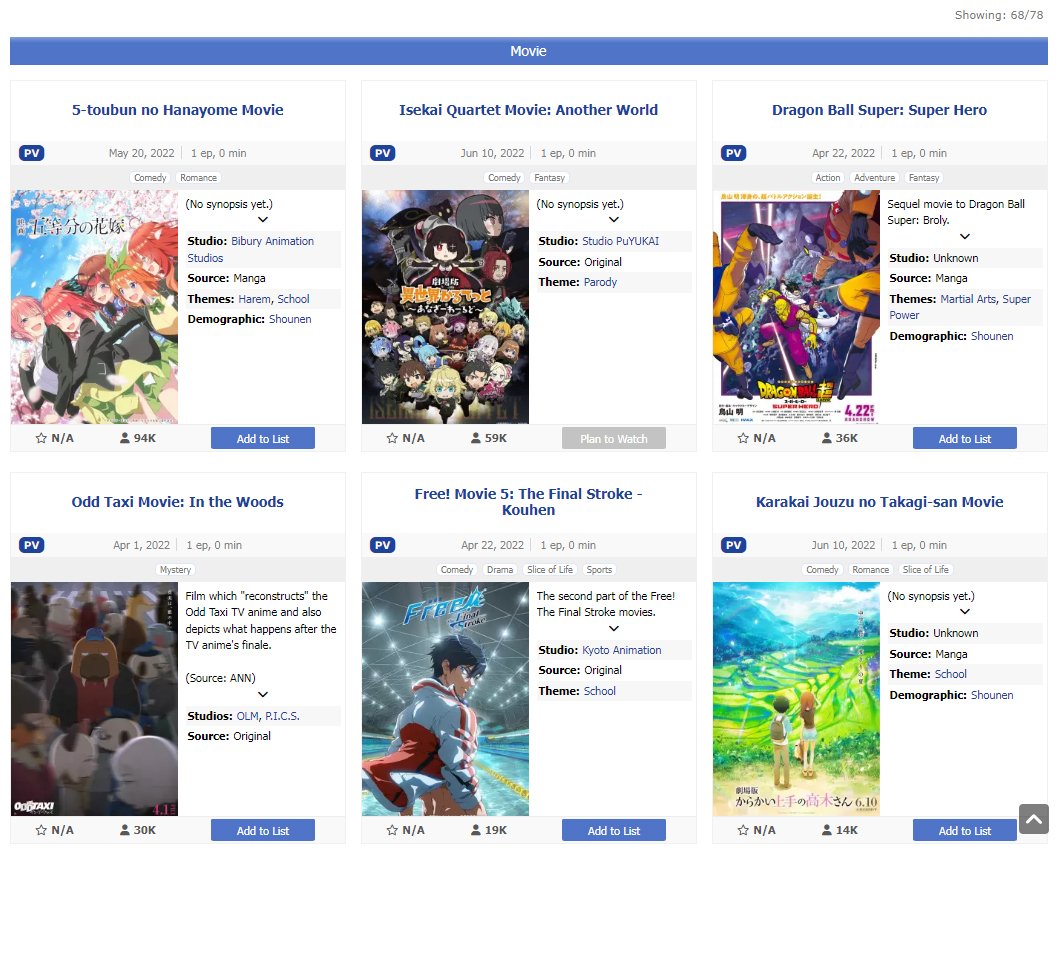Image resolution: width=1058 pixels, height=978 pixels.
Task: Click the members icon beside 94K
Action: tap(125, 438)
